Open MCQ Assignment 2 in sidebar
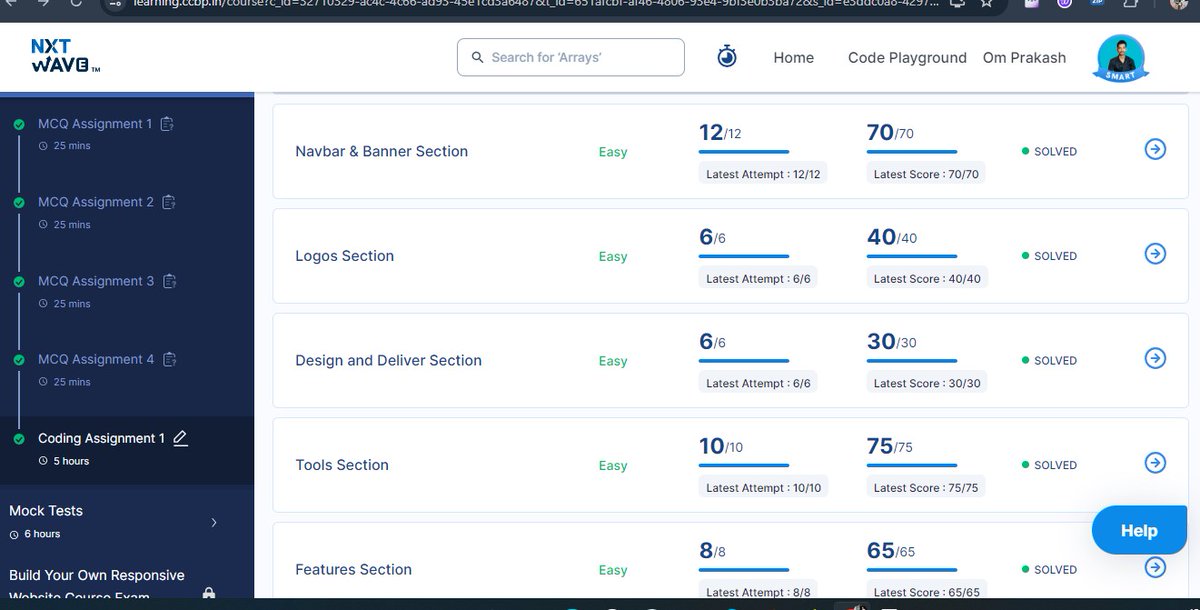Viewport: 1200px width, 610px height. 96,202
